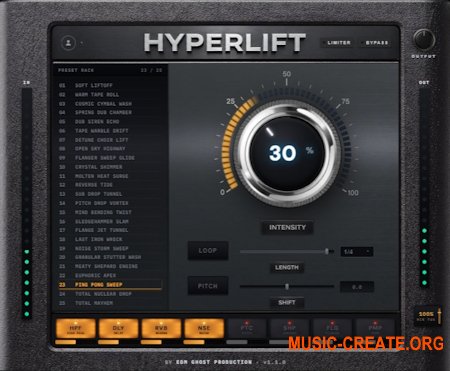Toggle the BYPASS switch

tap(375, 43)
